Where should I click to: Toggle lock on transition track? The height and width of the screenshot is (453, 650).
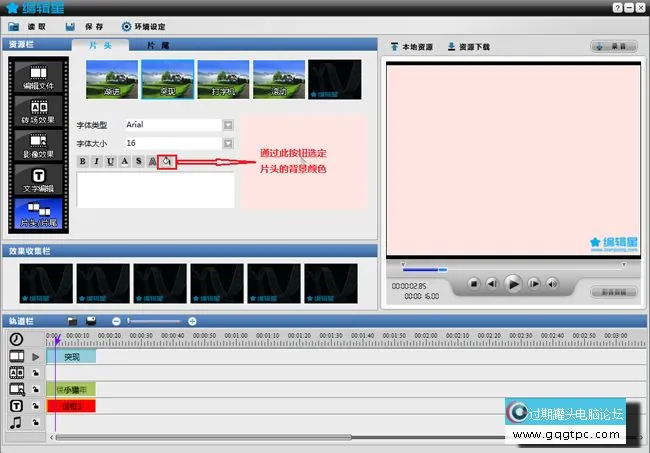coord(36,373)
